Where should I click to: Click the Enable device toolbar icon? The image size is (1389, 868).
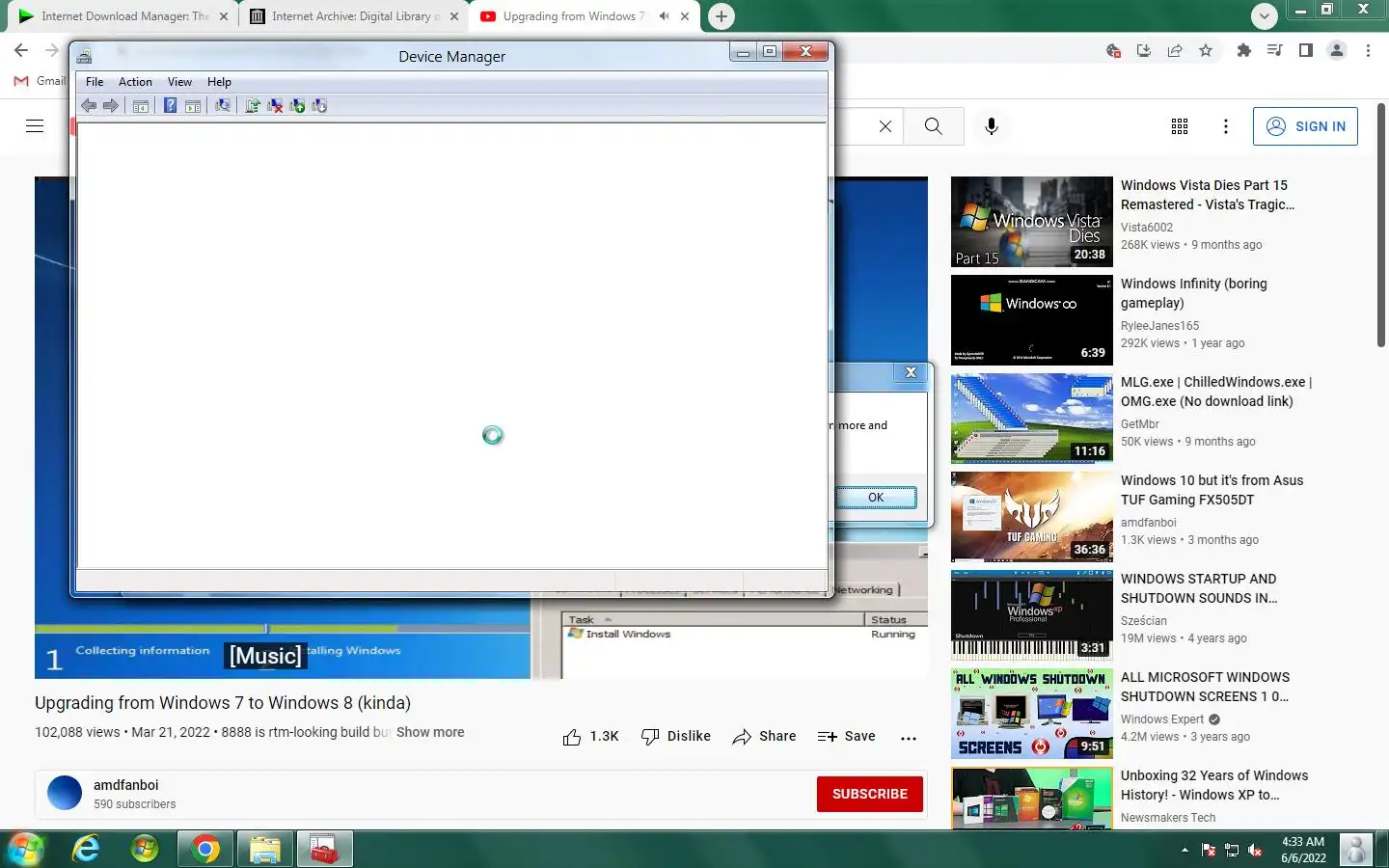point(297,106)
